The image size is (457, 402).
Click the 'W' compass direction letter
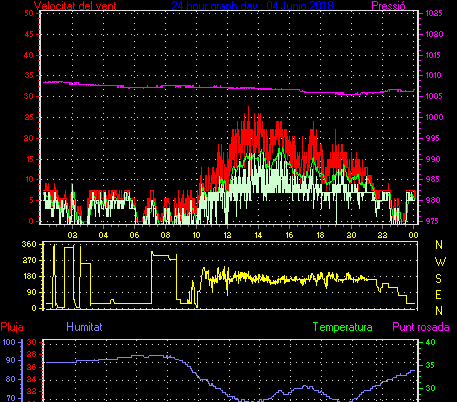[x=440, y=262]
